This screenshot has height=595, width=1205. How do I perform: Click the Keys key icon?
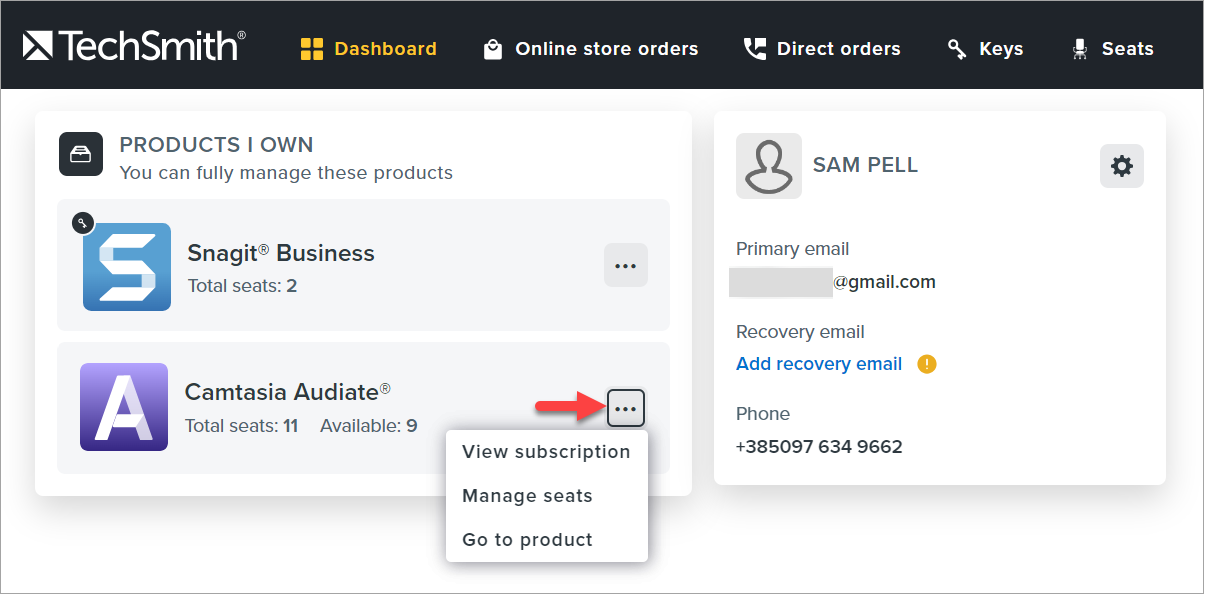point(957,49)
